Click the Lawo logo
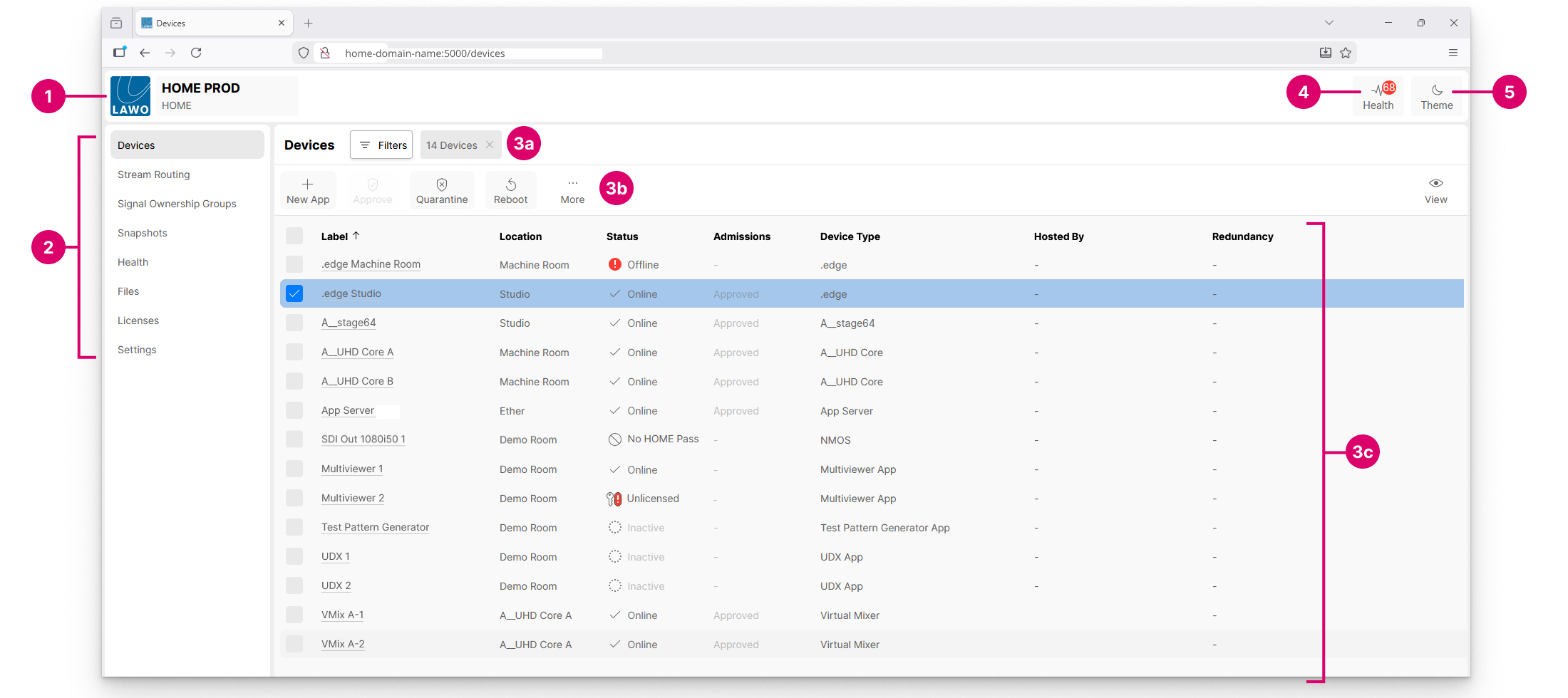The width and height of the screenshot is (1568, 698). point(130,96)
